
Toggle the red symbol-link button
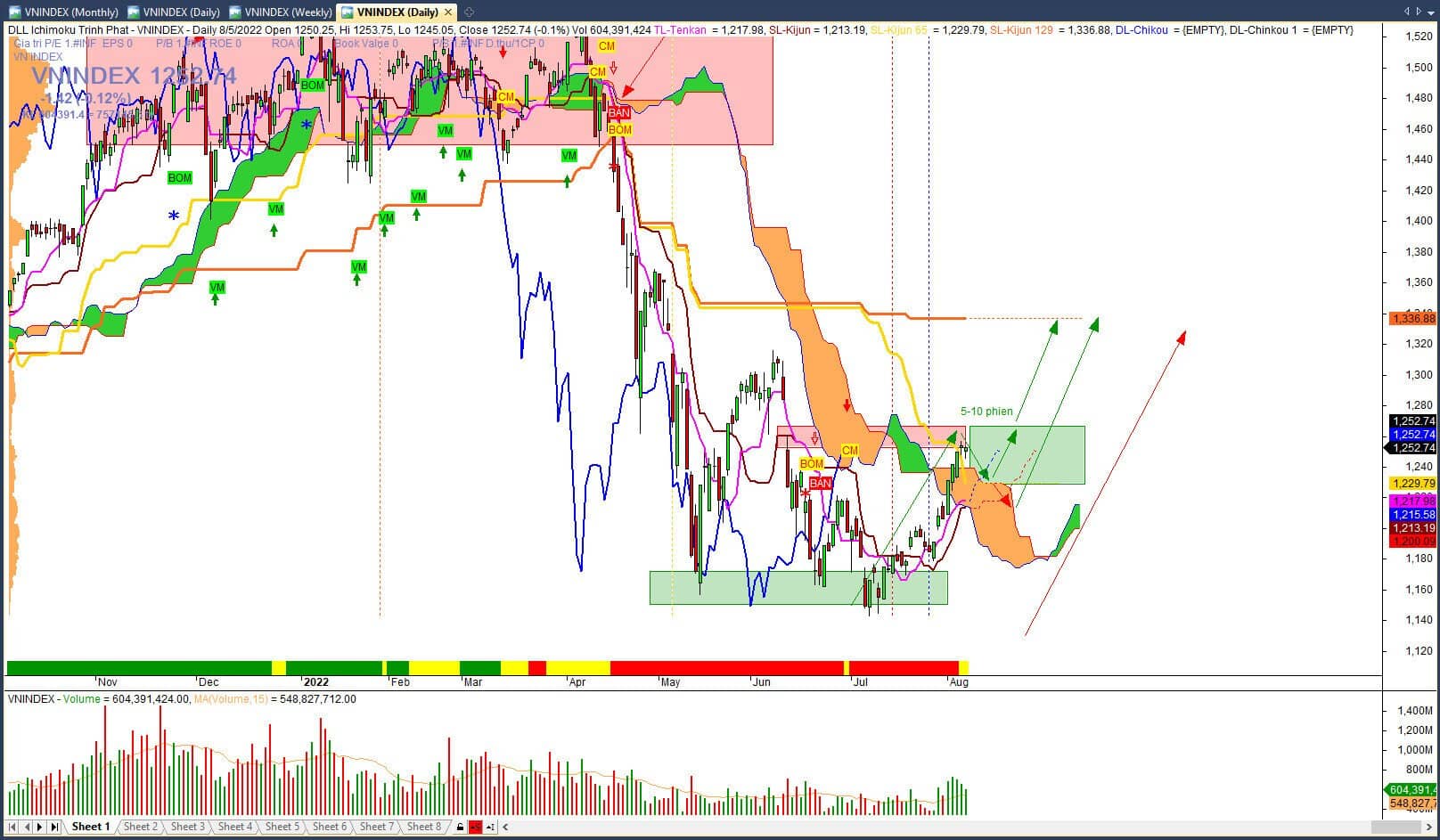[x=475, y=828]
